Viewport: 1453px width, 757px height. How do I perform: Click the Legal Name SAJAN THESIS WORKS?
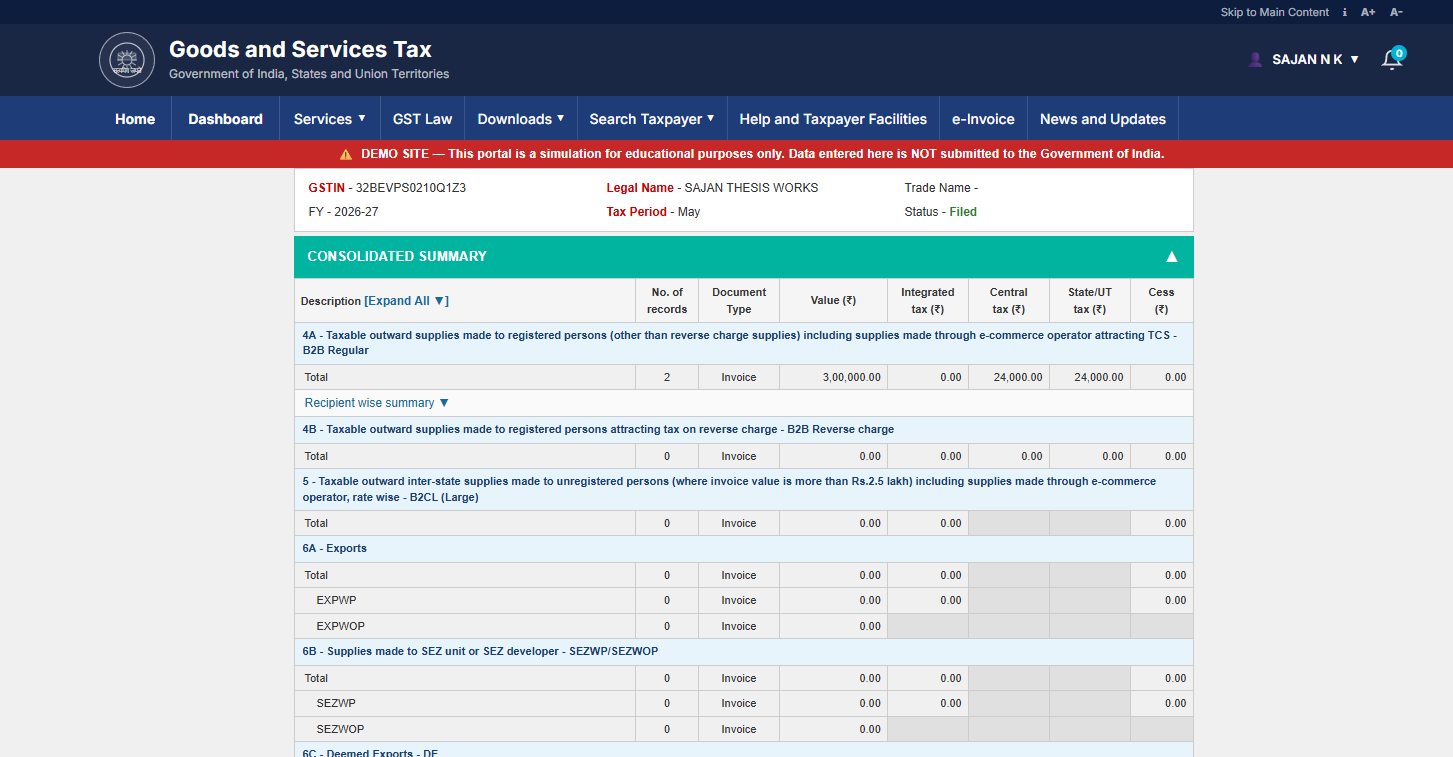(x=751, y=188)
